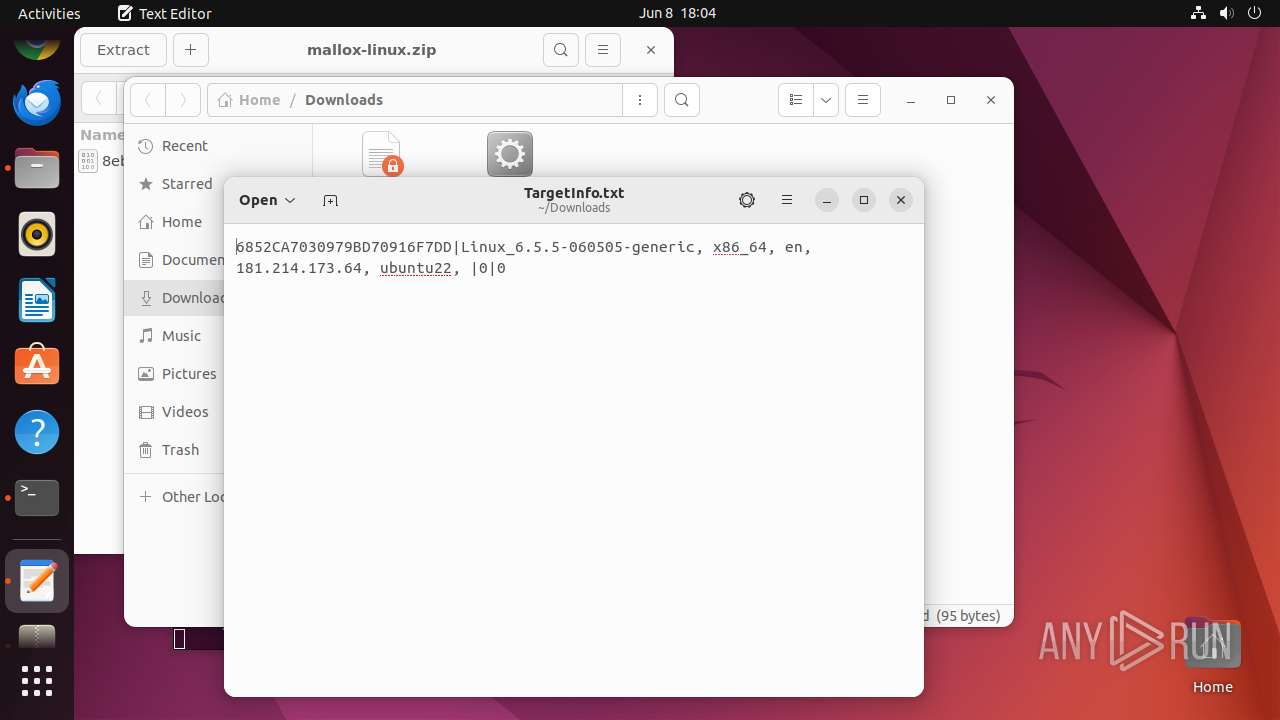Search in the archive manager window
Screen dimensions: 1280x720
tap(561, 50)
